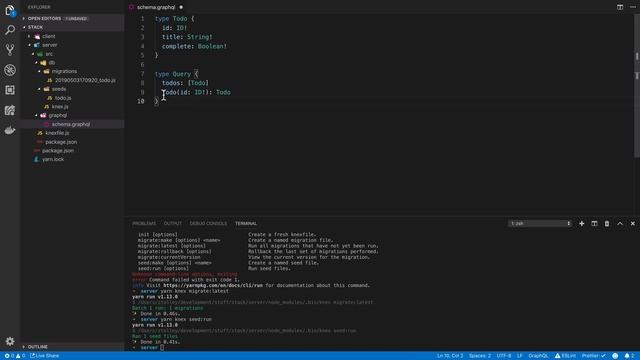This screenshot has width=640, height=360.
Task: Open package.json inside the server folder
Action: (x=61, y=142)
